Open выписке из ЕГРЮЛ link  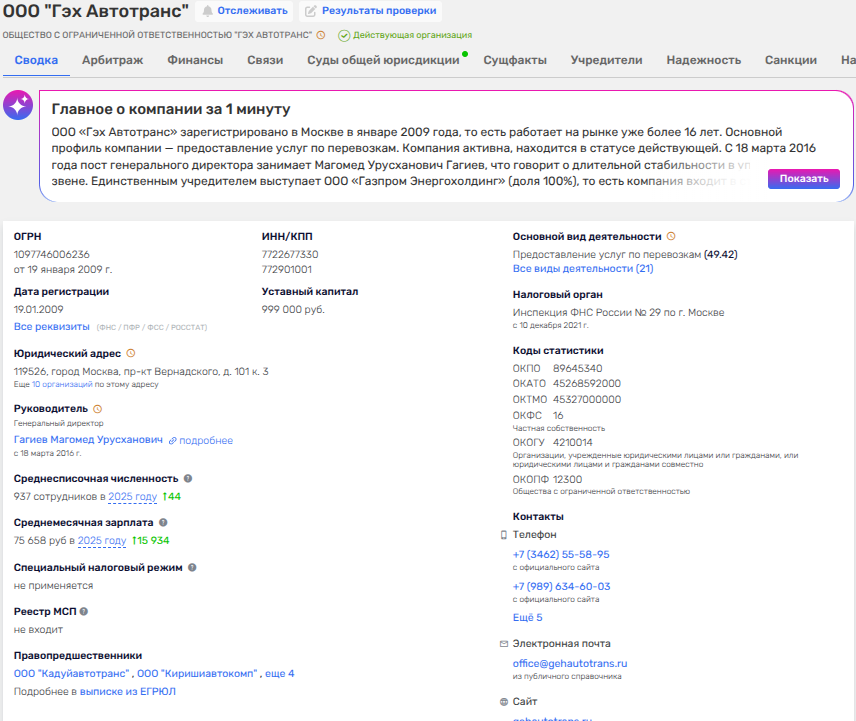pyautogui.click(x=128, y=692)
